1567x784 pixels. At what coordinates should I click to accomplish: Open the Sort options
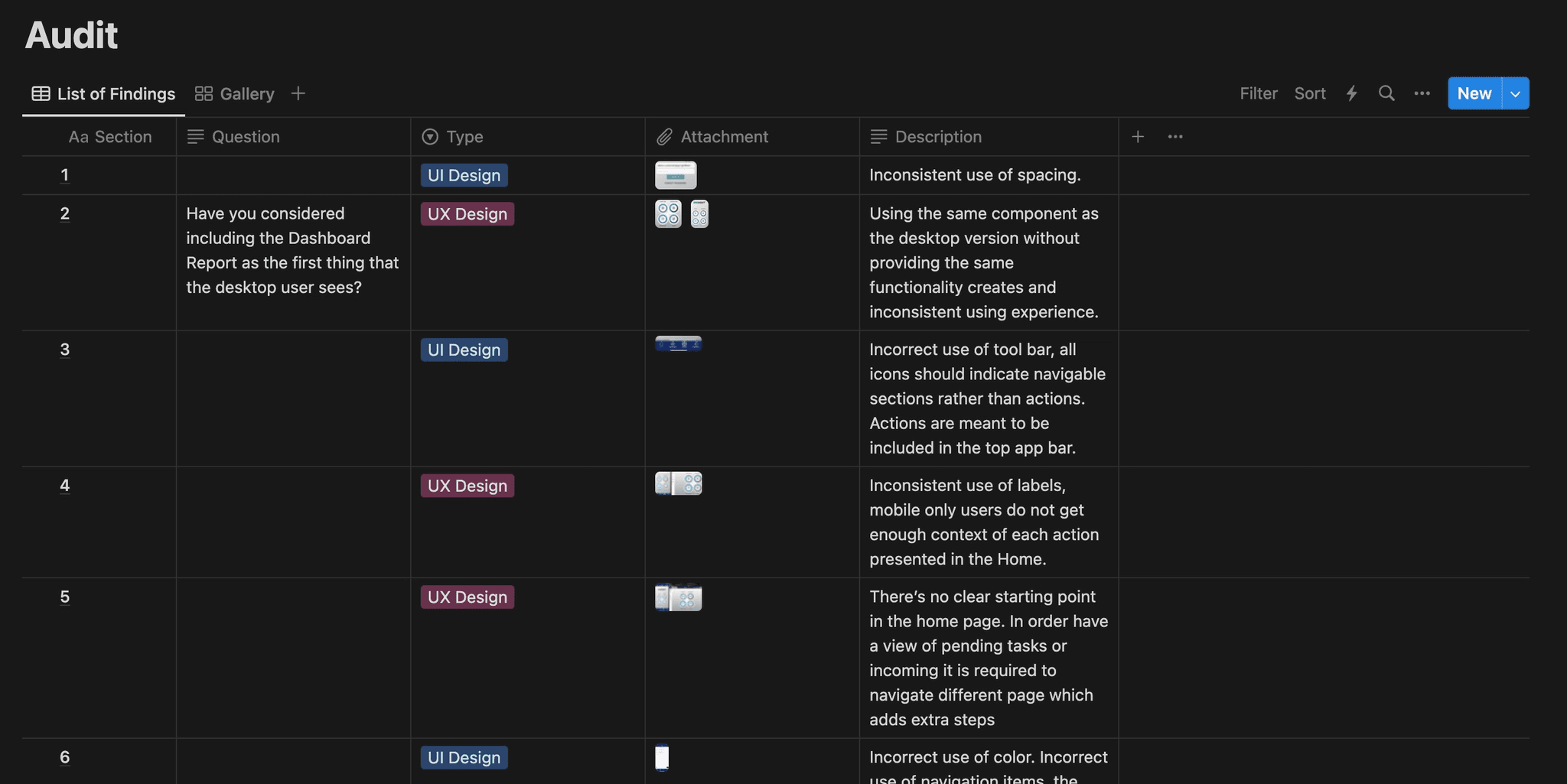pos(1310,93)
